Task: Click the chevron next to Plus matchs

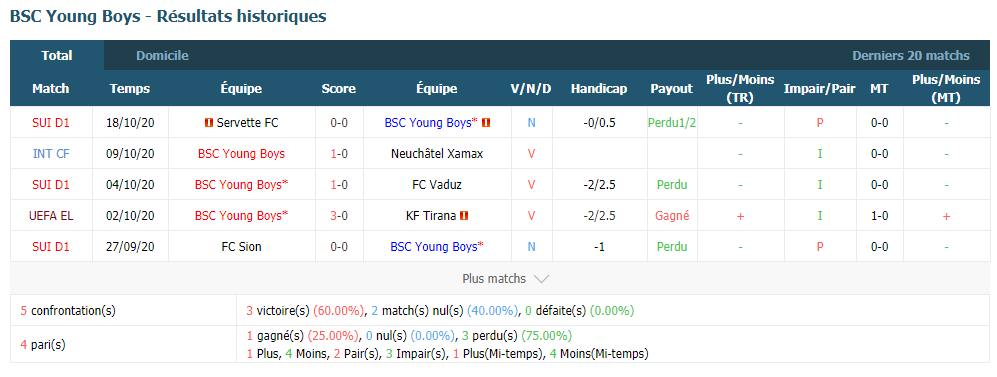Action: pyautogui.click(x=541, y=278)
